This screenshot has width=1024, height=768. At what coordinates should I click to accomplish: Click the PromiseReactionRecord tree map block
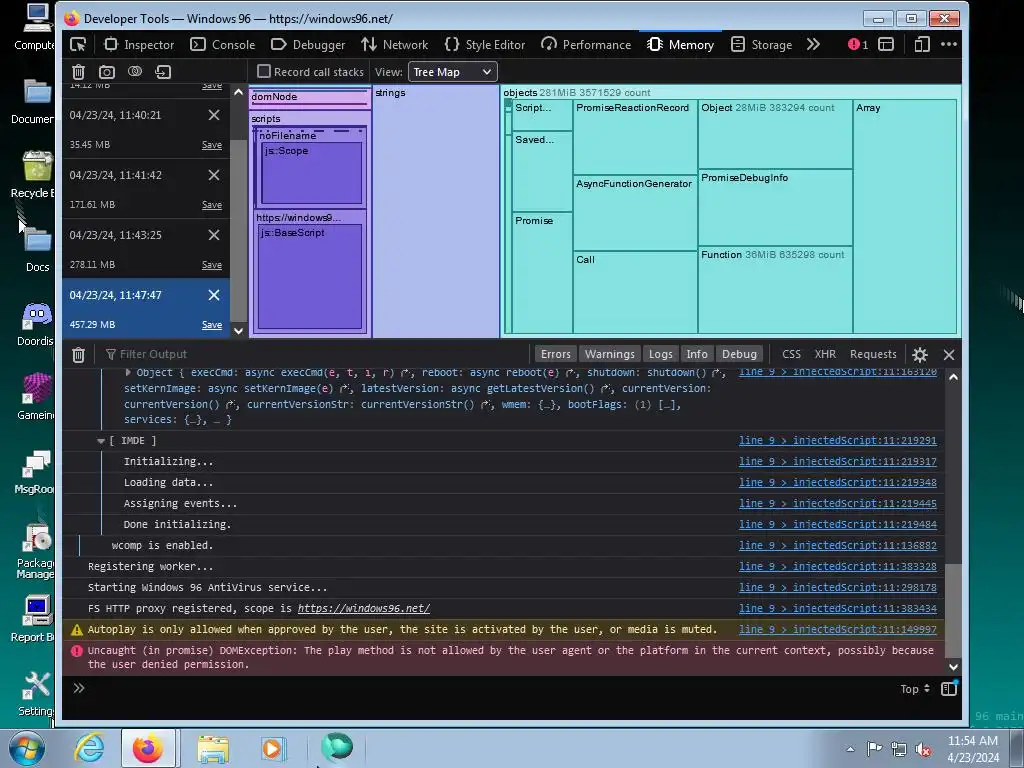coord(635,136)
